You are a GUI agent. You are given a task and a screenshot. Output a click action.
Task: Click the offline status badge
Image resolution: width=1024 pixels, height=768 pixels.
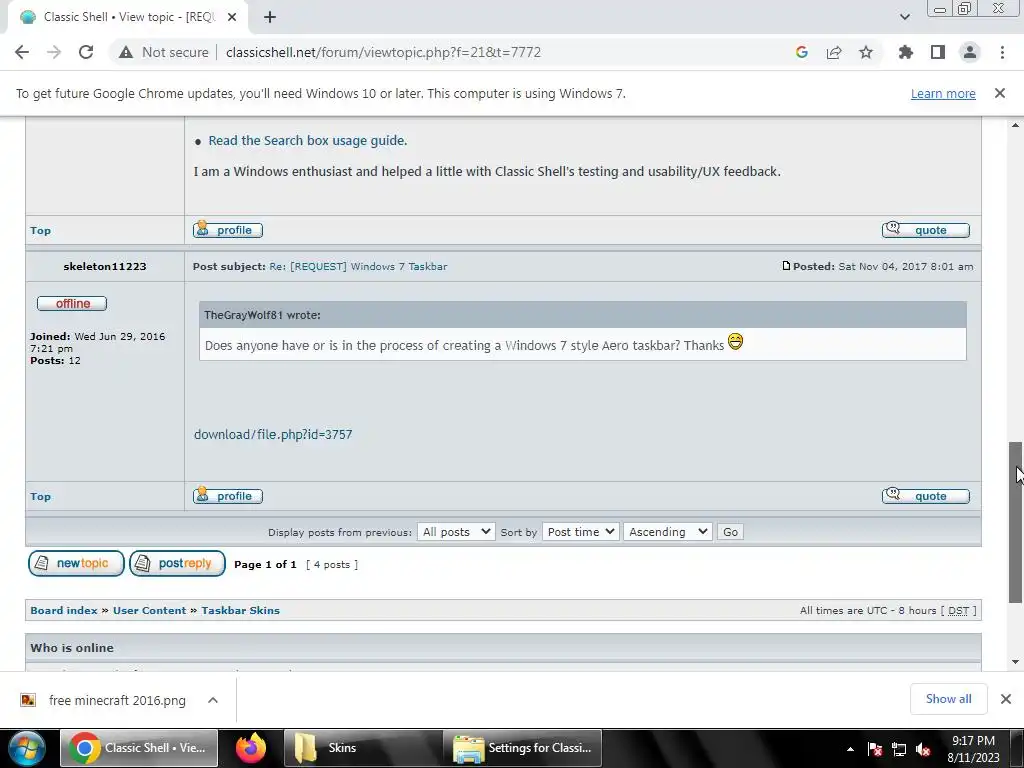[72, 304]
